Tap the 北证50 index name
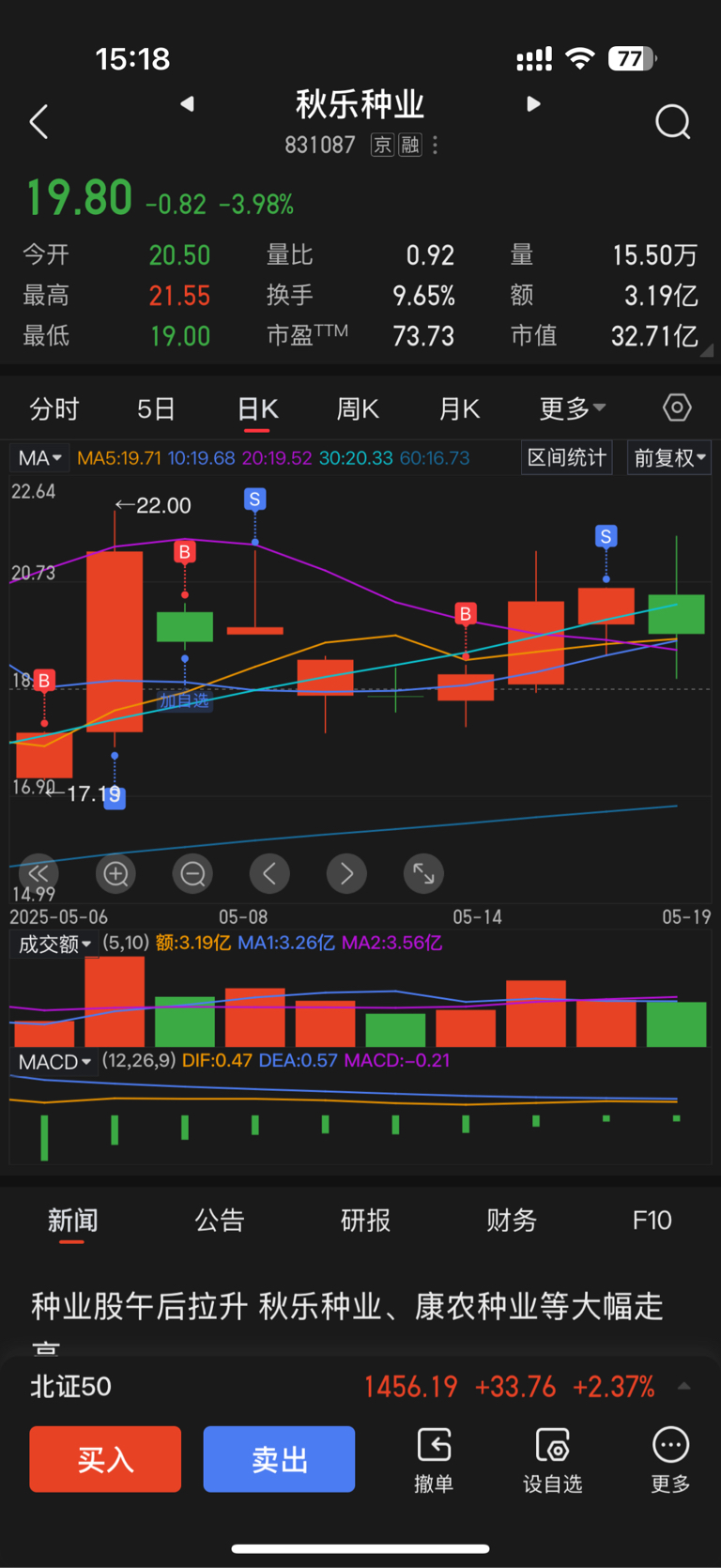This screenshot has width=721, height=1568. pyautogui.click(x=70, y=1386)
